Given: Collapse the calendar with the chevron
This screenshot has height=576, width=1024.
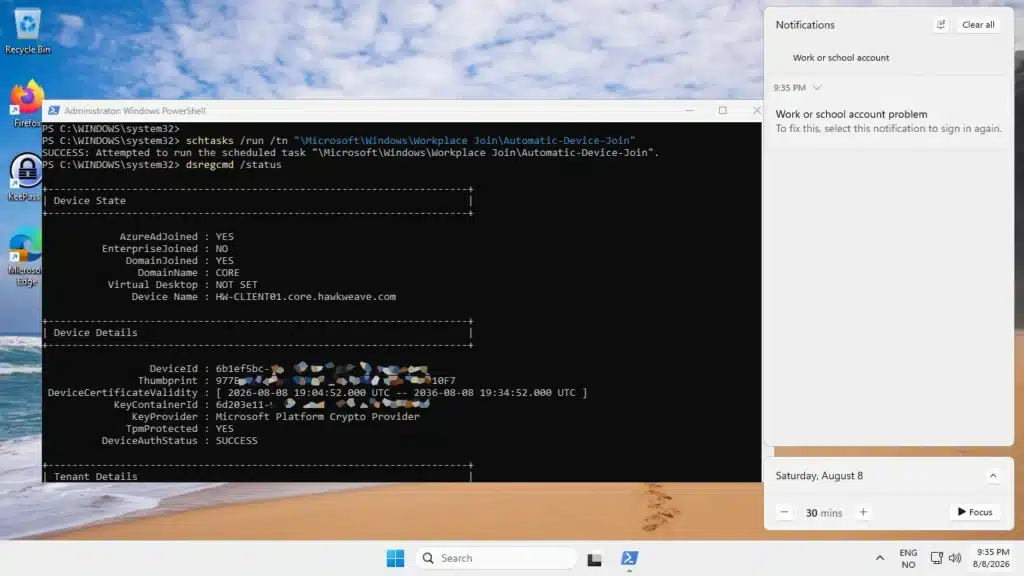Looking at the screenshot, I should click(x=993, y=475).
